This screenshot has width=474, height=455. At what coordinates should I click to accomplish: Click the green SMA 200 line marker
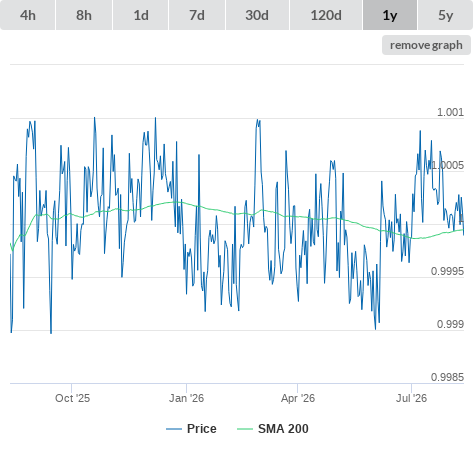coord(245,429)
